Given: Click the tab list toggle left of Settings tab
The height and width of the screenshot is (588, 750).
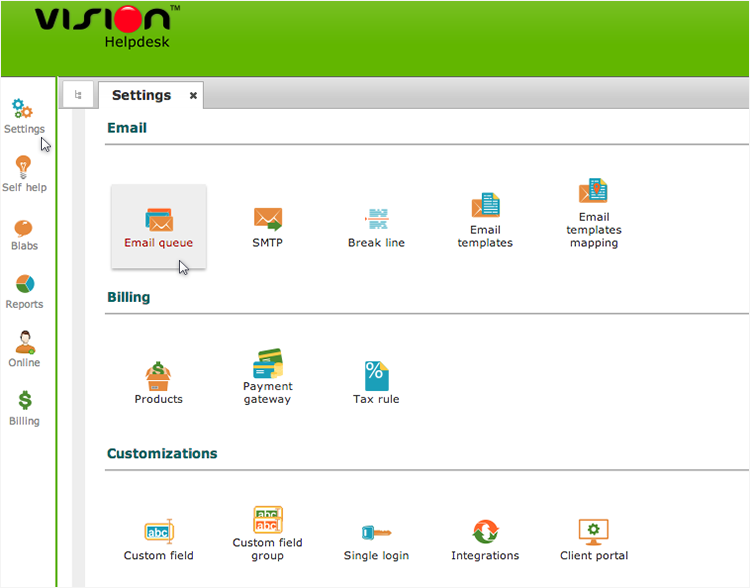Looking at the screenshot, I should (78, 95).
